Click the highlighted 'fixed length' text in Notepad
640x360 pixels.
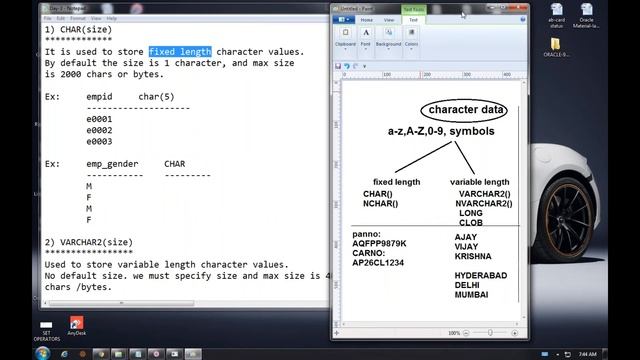(180, 52)
